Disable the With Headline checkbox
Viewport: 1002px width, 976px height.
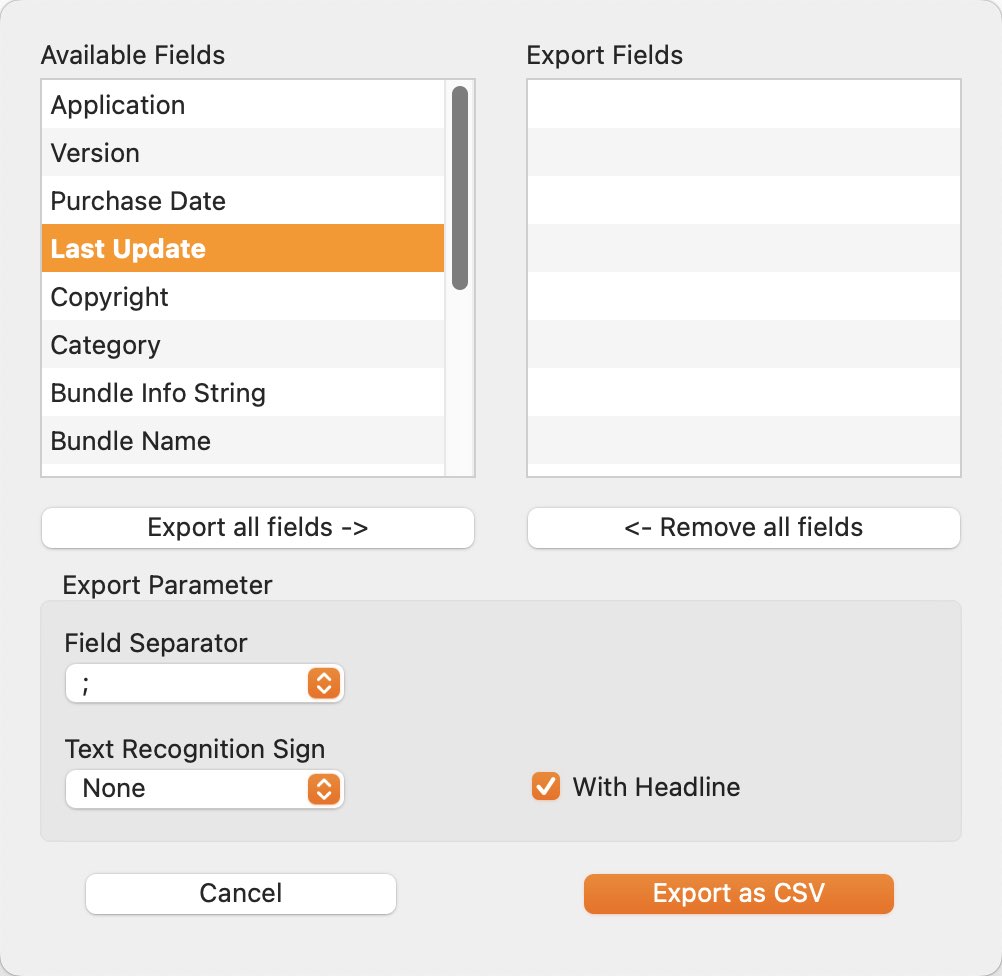pyautogui.click(x=546, y=786)
